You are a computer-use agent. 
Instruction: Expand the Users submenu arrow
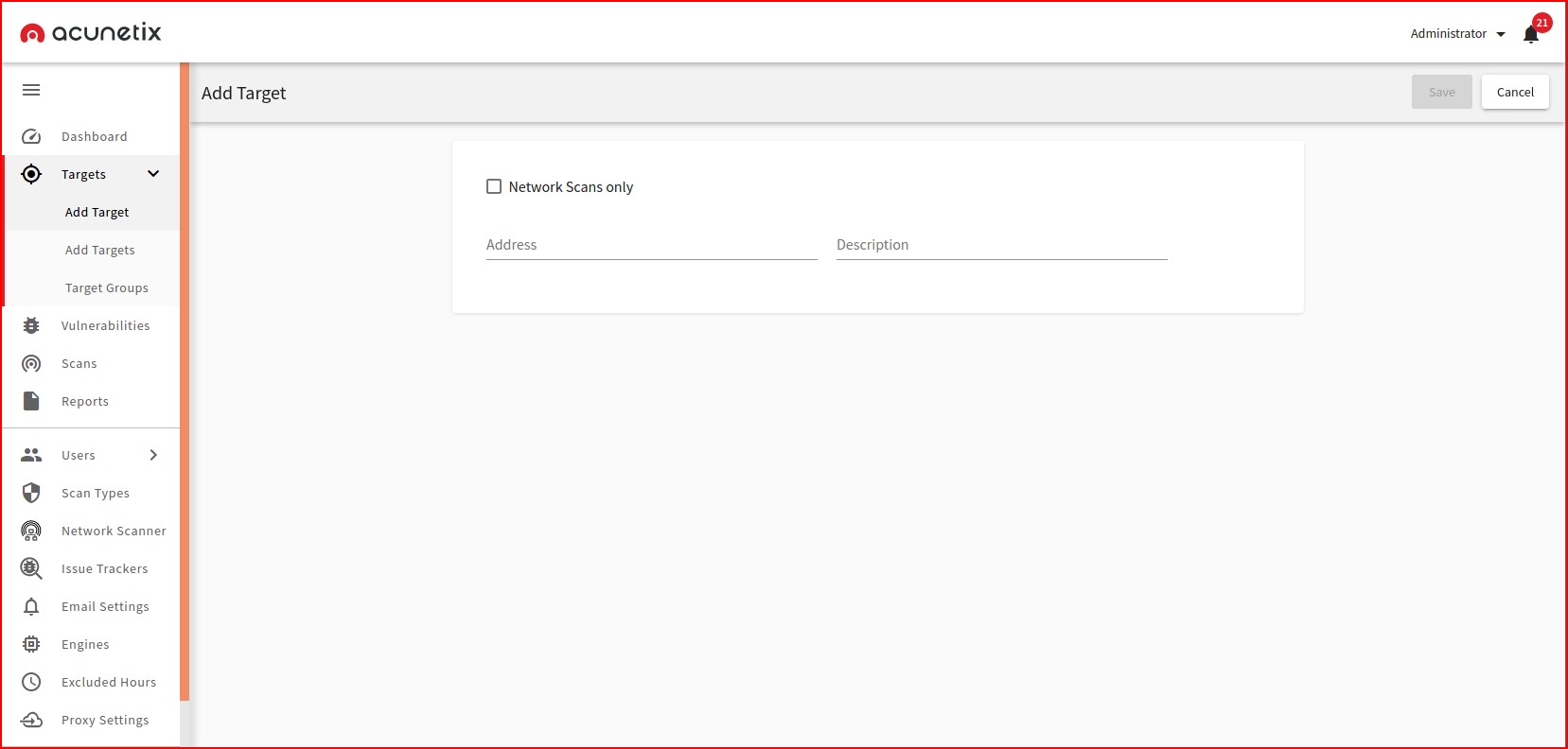[x=153, y=455]
